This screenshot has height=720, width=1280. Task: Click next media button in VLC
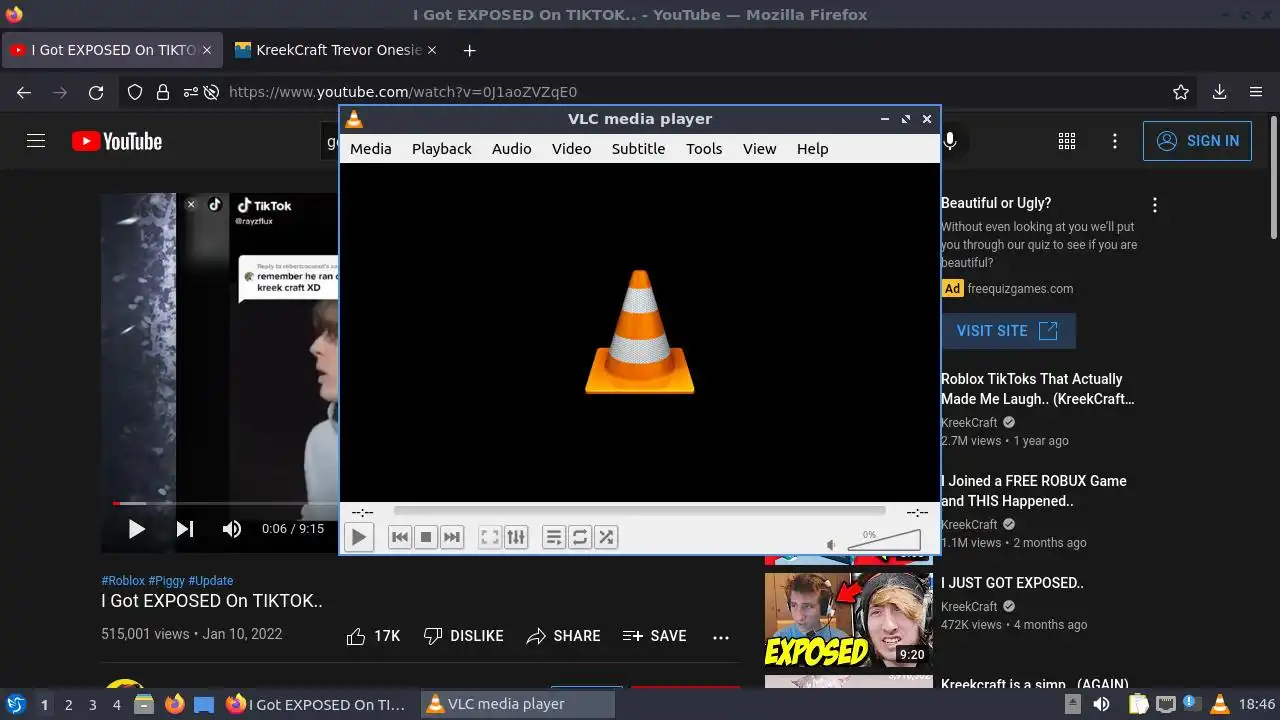pos(452,537)
